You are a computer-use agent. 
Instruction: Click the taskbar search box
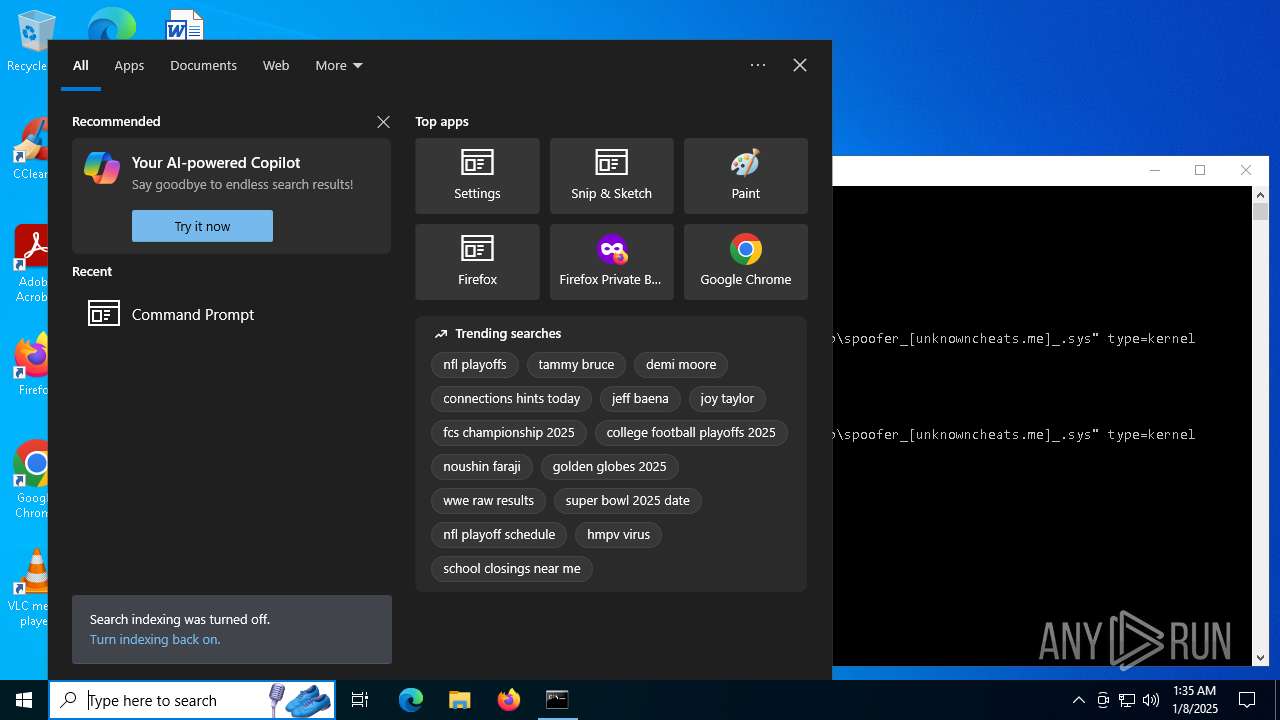click(193, 700)
